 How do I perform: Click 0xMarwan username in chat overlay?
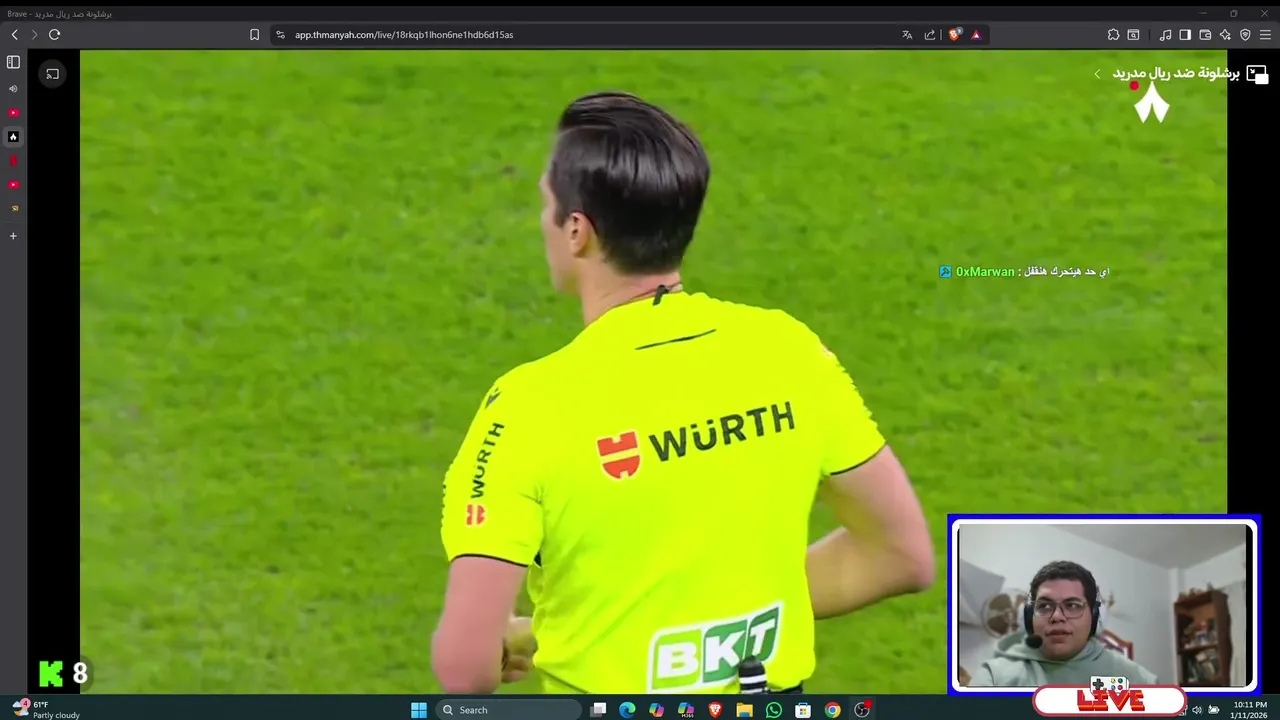tap(985, 272)
